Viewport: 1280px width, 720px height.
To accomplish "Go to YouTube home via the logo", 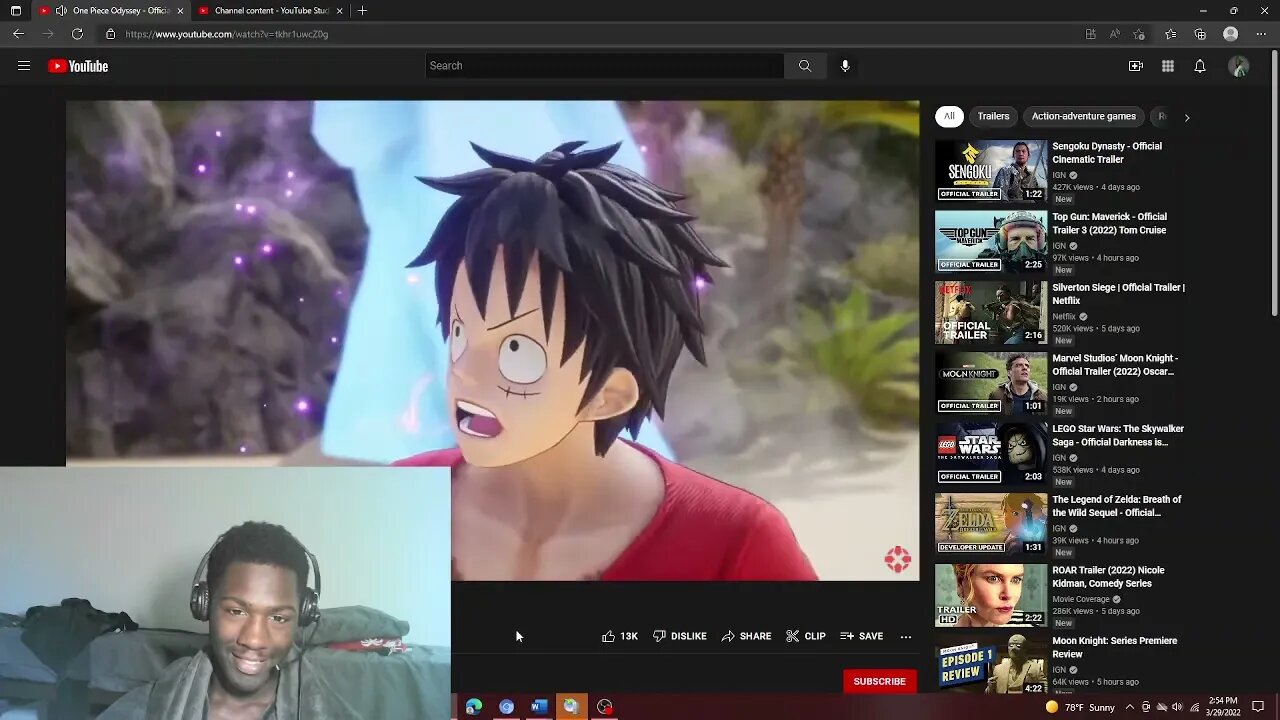I will coord(78,66).
